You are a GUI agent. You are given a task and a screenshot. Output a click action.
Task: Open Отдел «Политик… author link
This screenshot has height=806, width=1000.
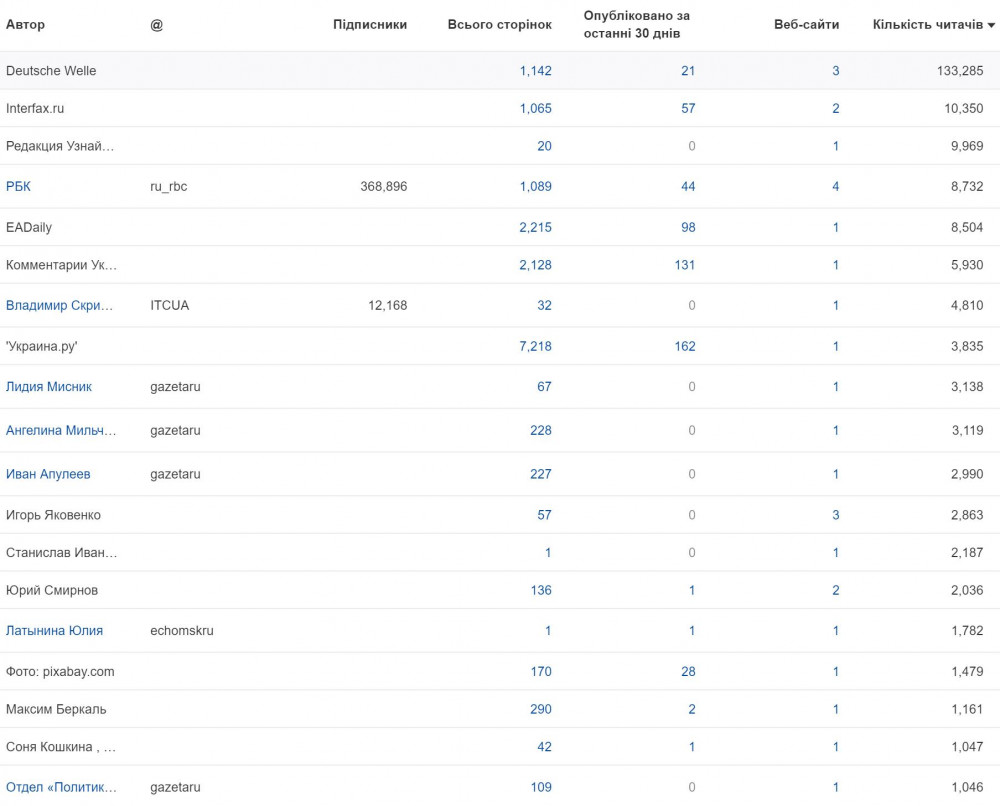[x=61, y=788]
